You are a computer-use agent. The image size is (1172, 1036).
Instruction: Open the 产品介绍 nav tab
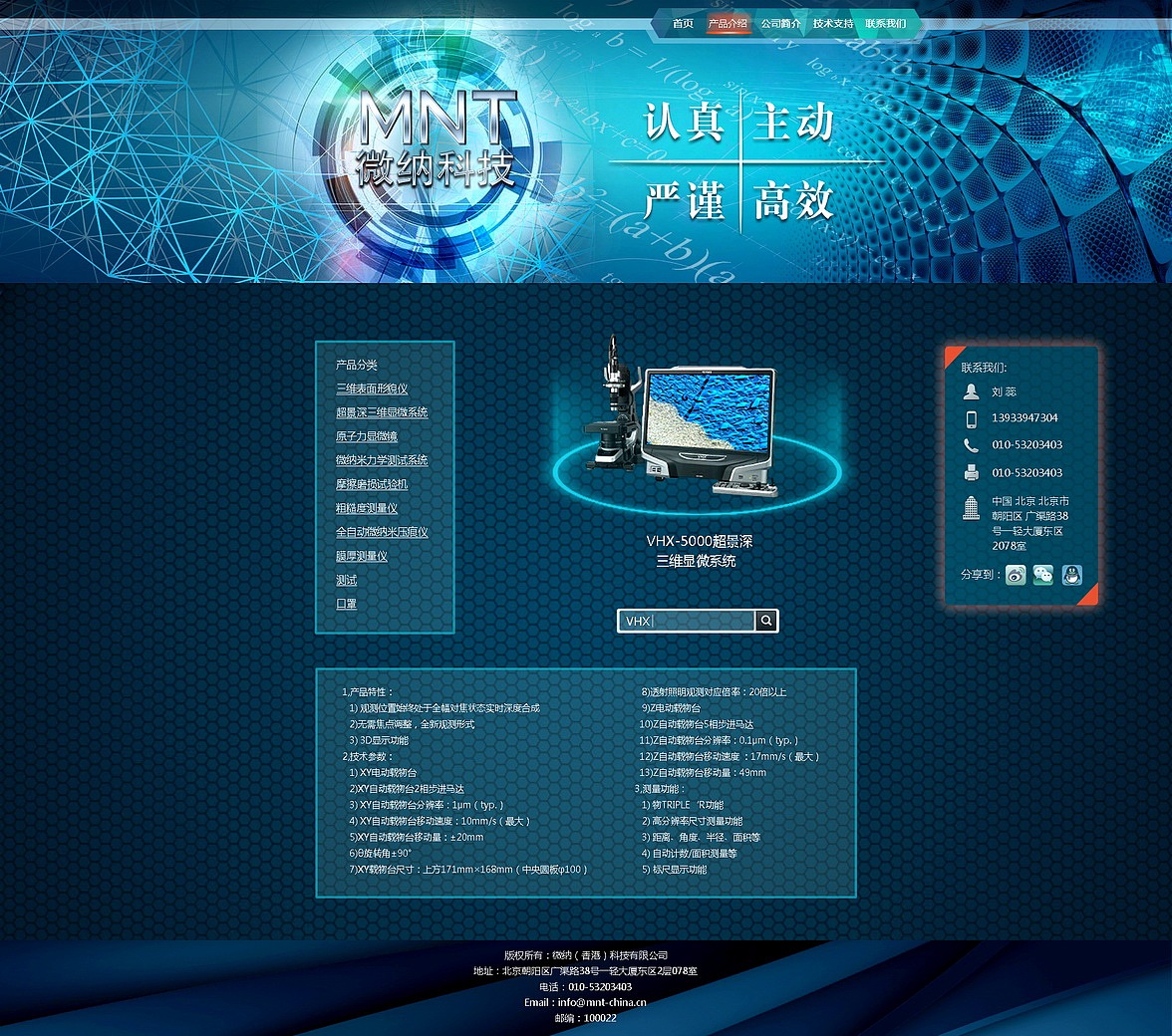(728, 24)
